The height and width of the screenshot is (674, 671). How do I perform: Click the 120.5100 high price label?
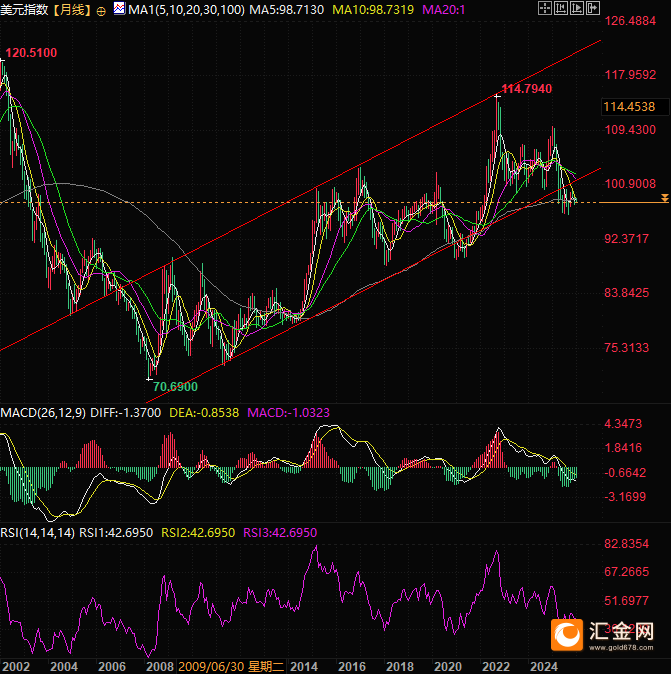pyautogui.click(x=31, y=52)
